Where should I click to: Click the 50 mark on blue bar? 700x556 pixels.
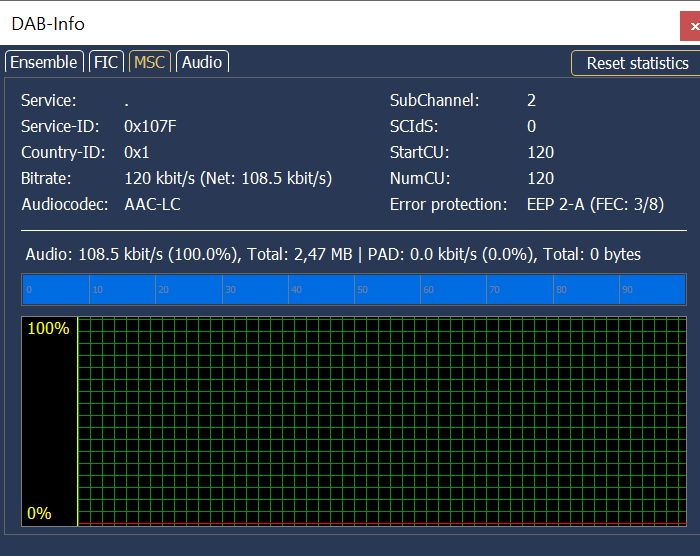point(362,291)
